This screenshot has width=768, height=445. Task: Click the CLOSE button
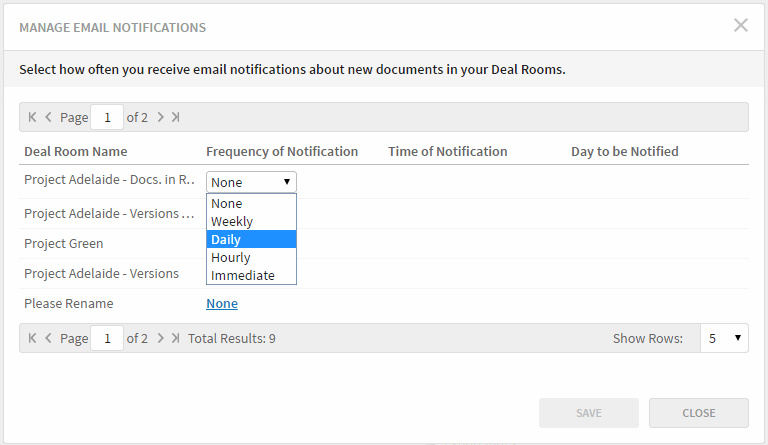698,413
